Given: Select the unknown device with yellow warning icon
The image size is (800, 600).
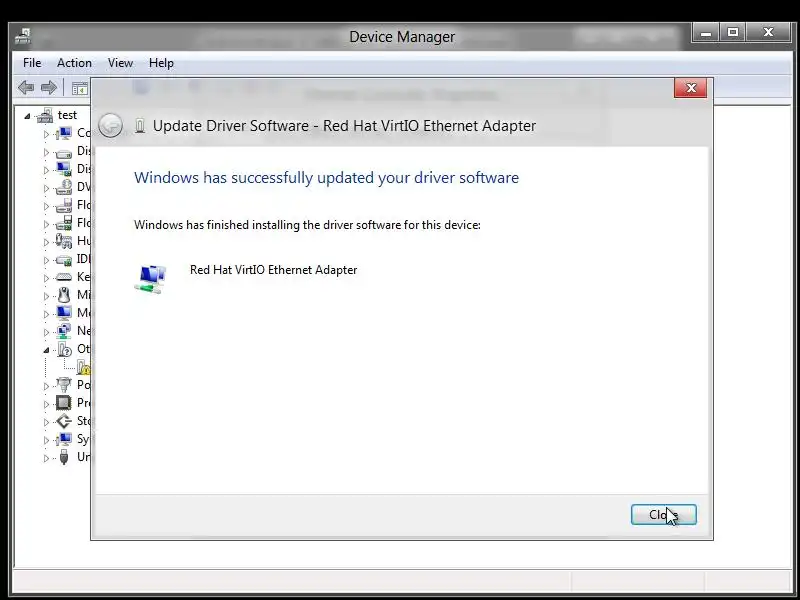Looking at the screenshot, I should [x=83, y=366].
